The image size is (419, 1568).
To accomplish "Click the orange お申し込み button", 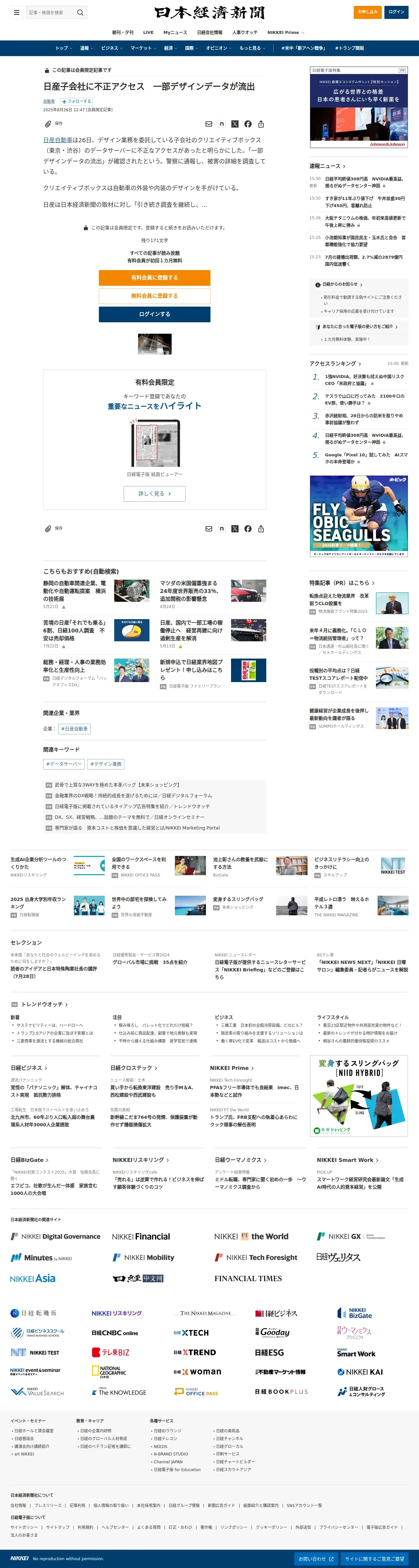I will 367,12.
